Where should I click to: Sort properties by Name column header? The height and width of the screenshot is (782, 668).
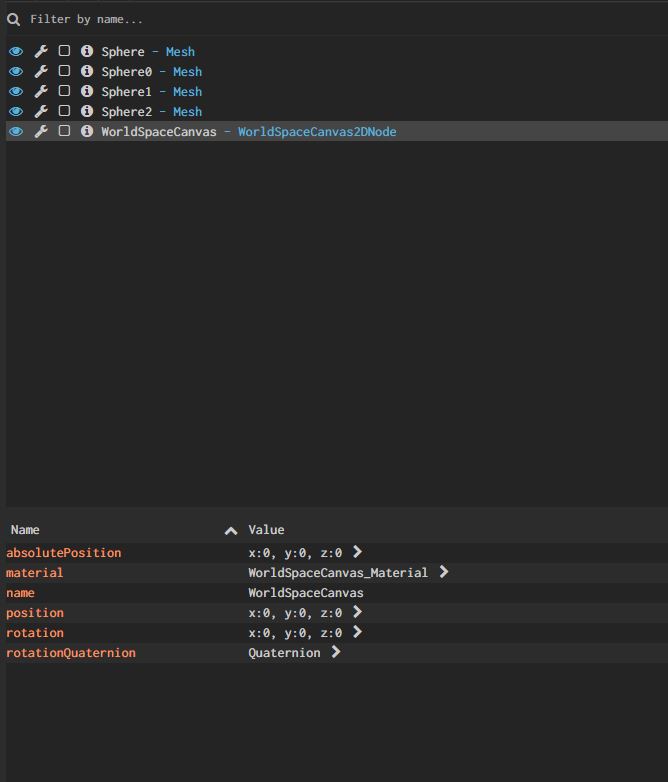(x=25, y=530)
